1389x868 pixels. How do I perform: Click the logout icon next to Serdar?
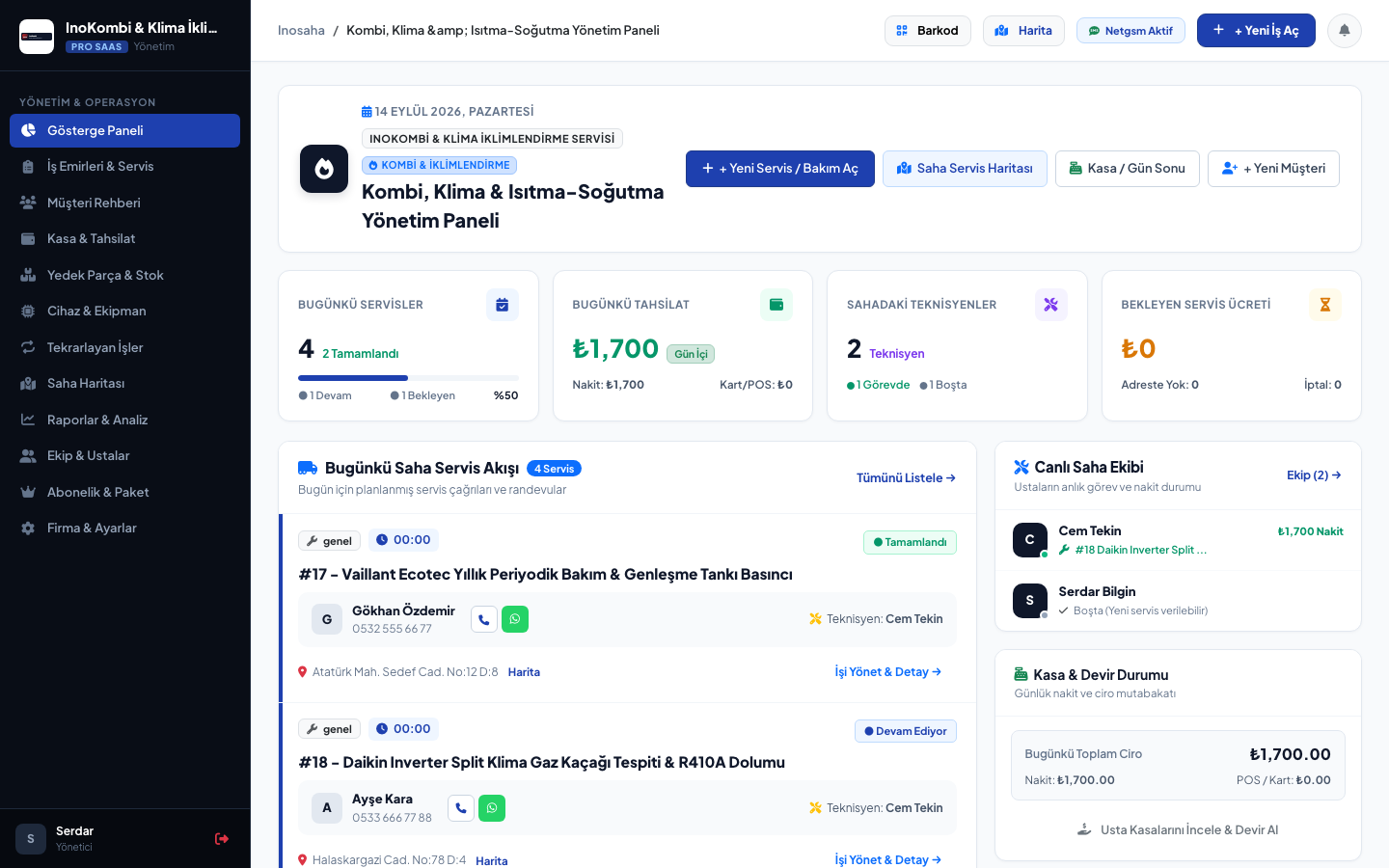click(x=222, y=839)
